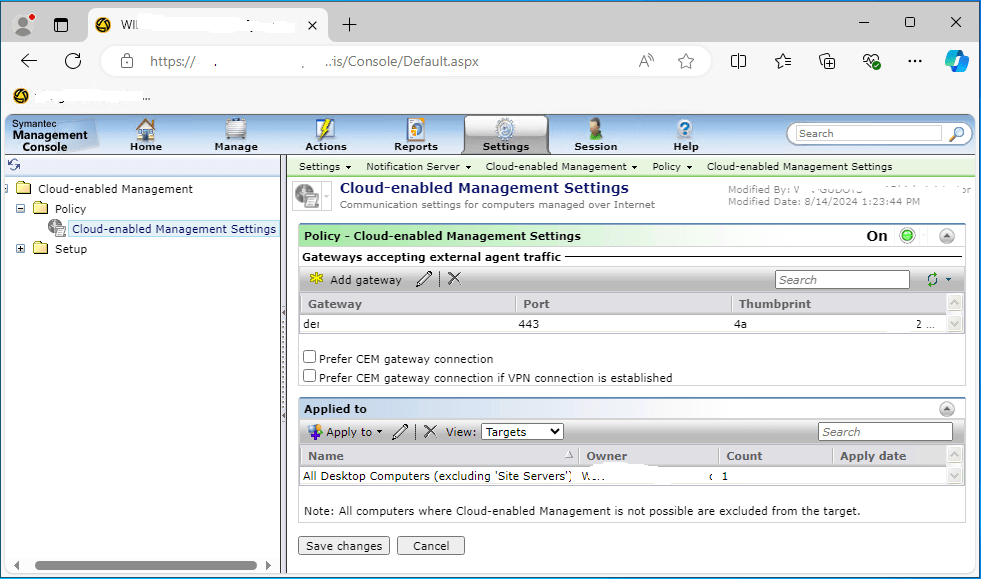
Task: Click the Save changes button
Action: click(345, 546)
